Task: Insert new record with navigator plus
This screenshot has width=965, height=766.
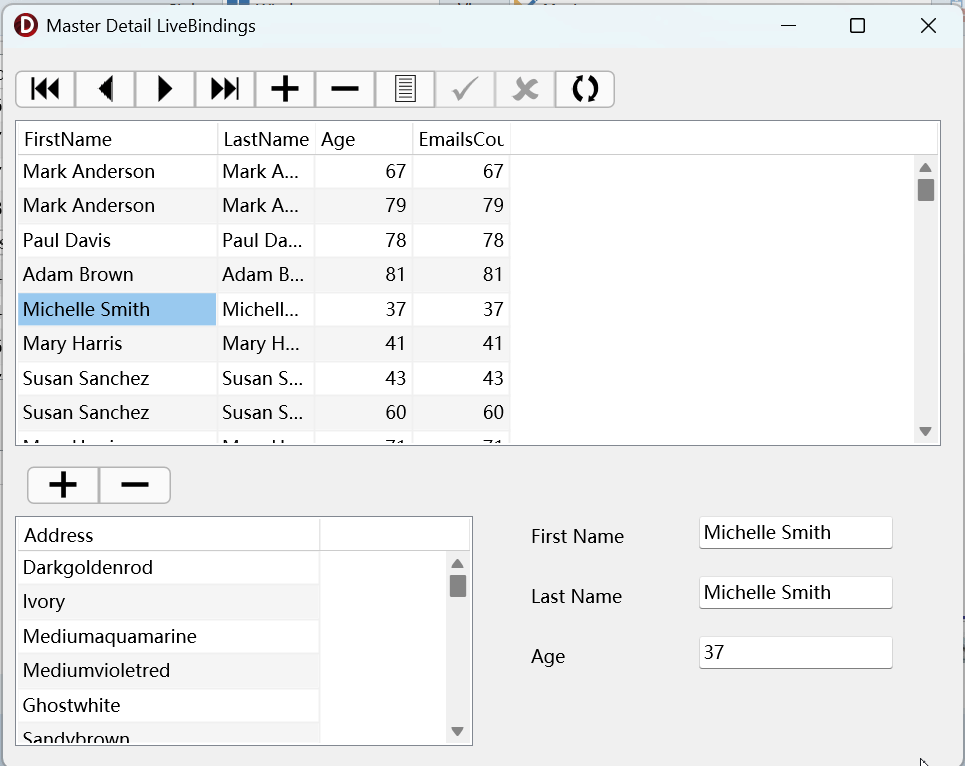Action: click(x=285, y=89)
